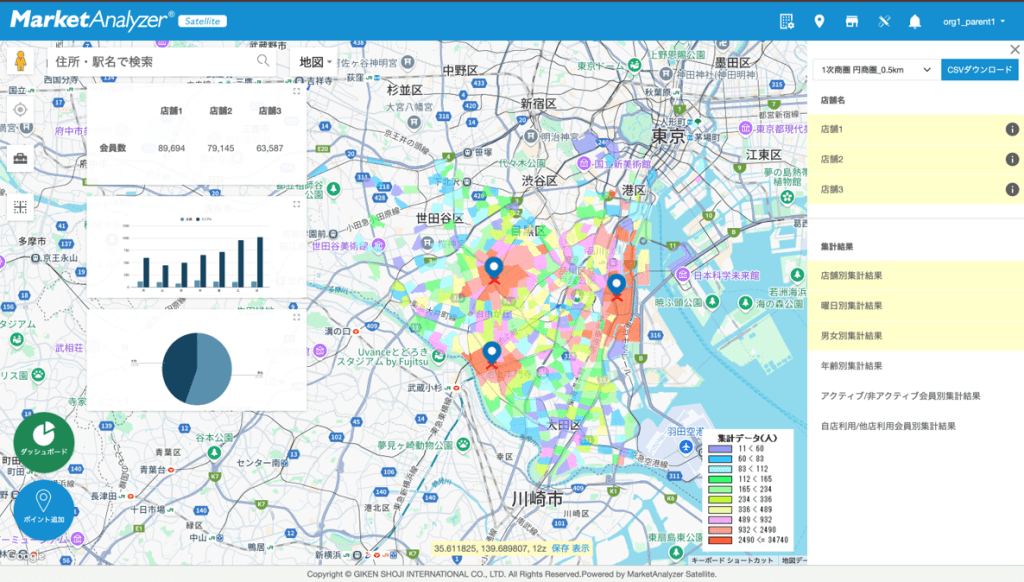Select 自店利用/他店利用会員別集計結果
Image resolution: width=1024 pixels, height=582 pixels.
916,426
